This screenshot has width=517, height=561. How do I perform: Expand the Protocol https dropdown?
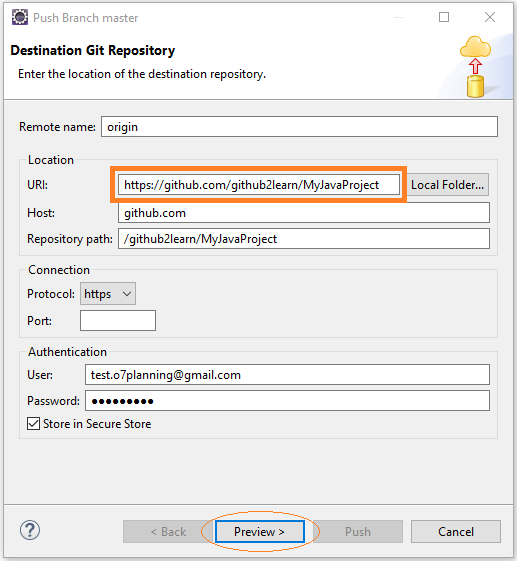point(108,294)
